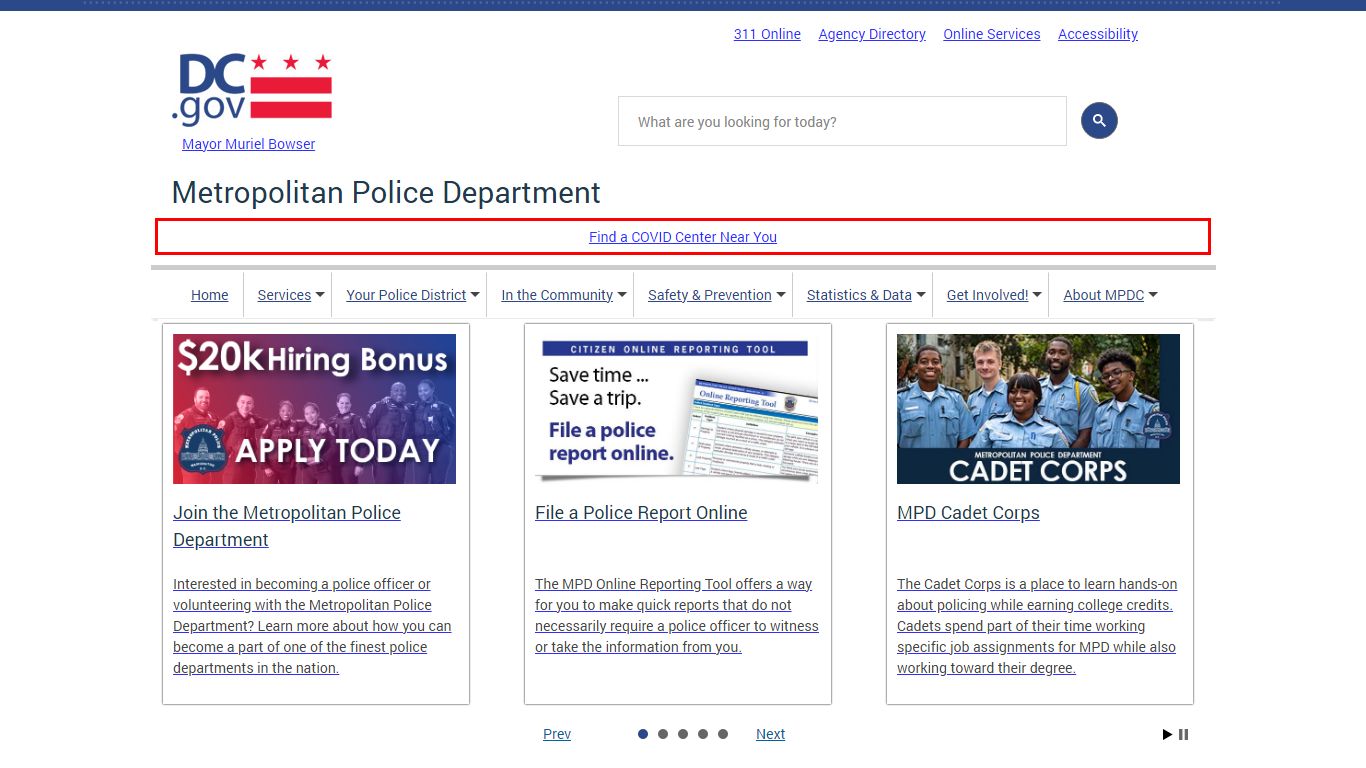Open the Get Involved! menu link
Viewport: 1366px width, 768px height.
tap(988, 295)
